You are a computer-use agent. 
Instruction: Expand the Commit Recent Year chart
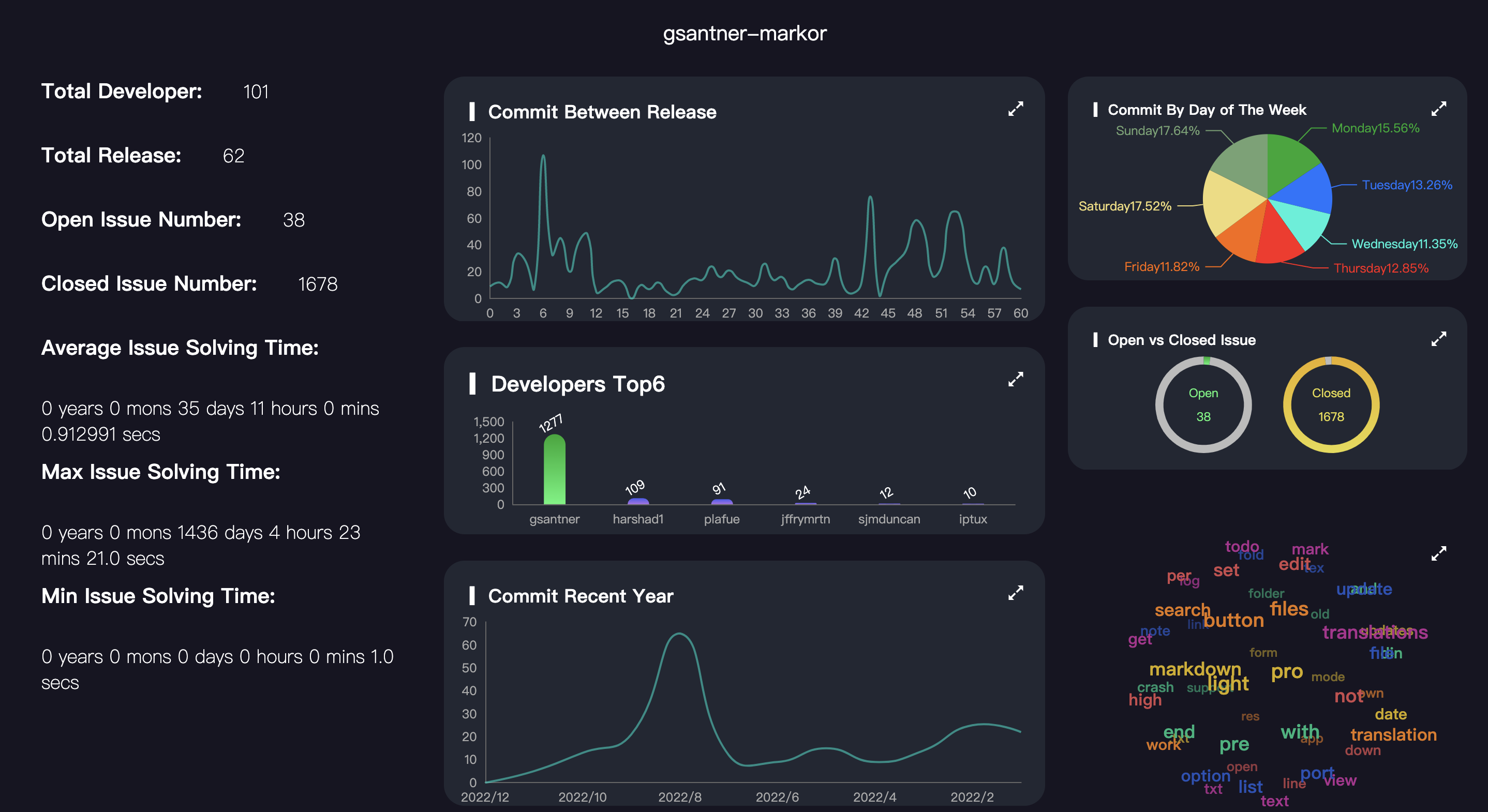1015,593
